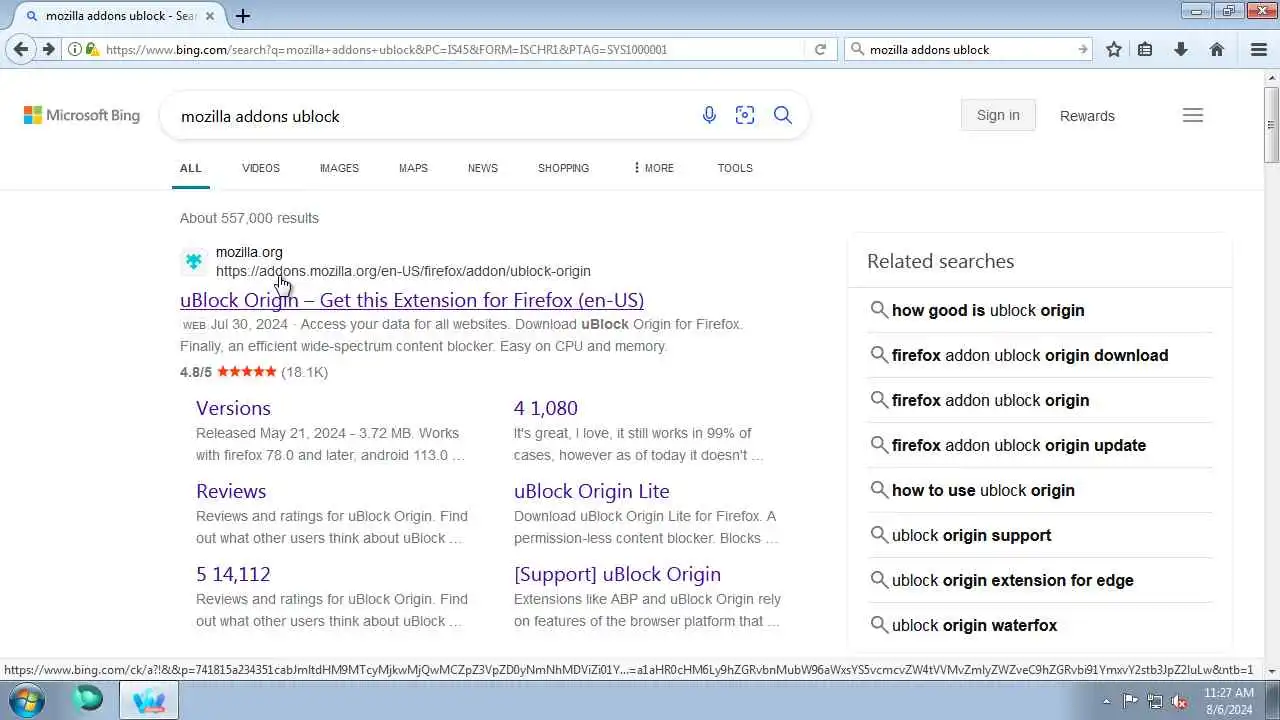Open the 5 14,112 sublink
The image size is (1280, 720).
tap(233, 574)
